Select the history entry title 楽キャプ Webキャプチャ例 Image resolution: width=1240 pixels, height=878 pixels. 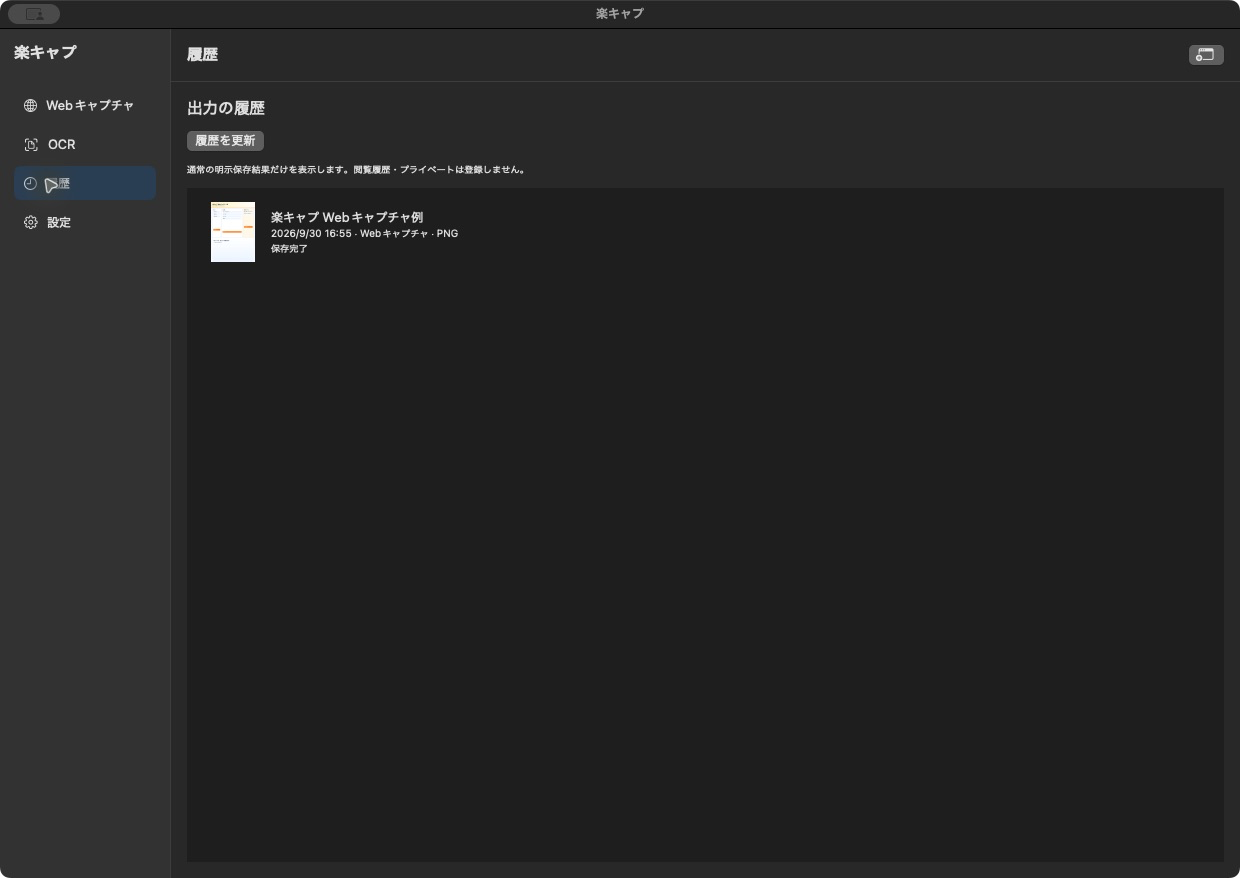347,217
